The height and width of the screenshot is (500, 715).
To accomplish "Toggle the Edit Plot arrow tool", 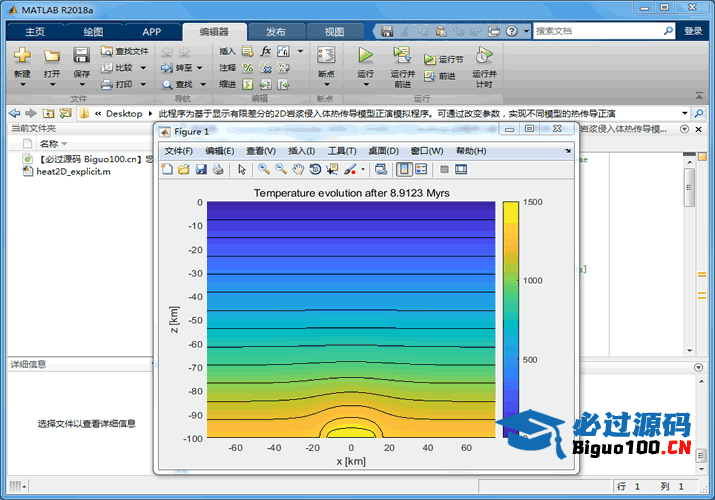I will tap(241, 169).
